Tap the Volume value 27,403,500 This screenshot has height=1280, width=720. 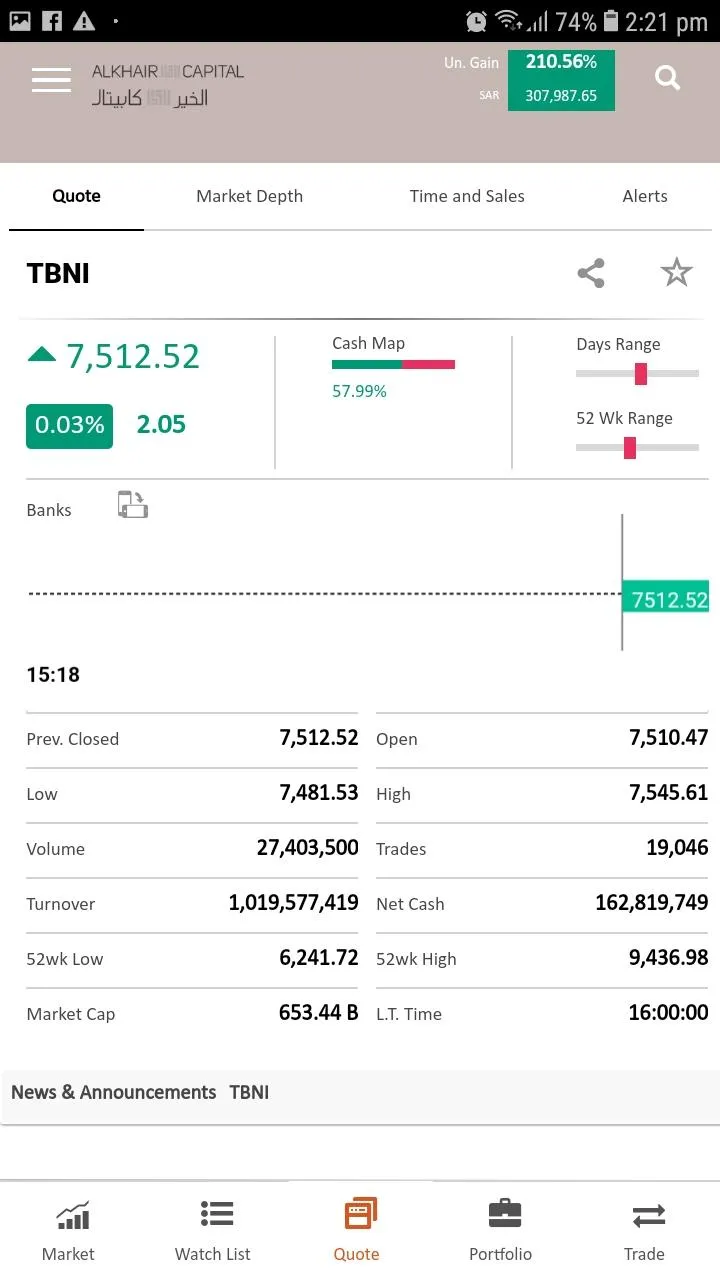pyautogui.click(x=308, y=848)
